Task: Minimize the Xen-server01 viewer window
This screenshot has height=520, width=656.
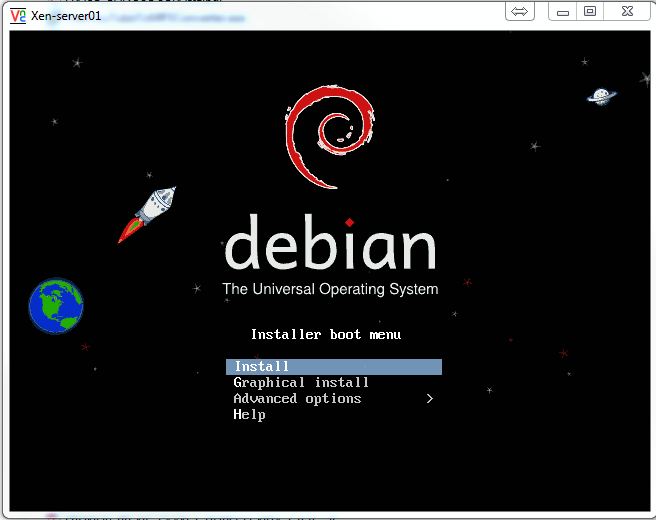Action: [565, 11]
